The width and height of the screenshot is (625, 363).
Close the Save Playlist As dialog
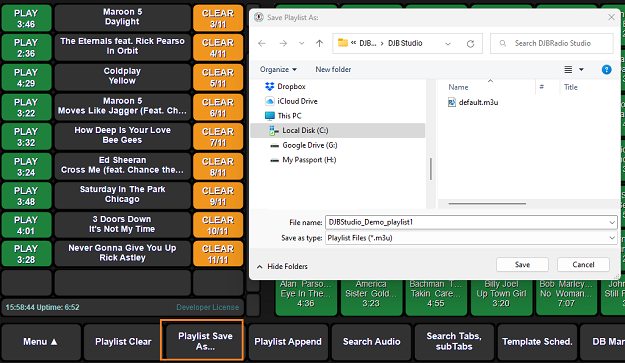click(x=611, y=18)
